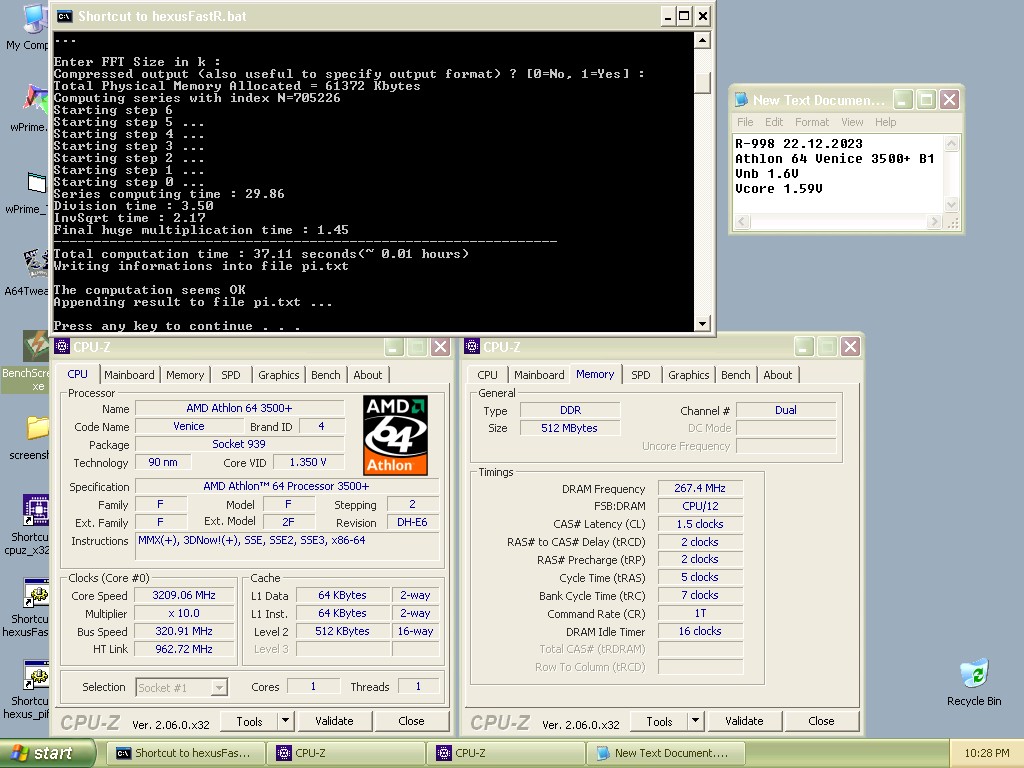The image size is (1024, 768).
Task: Select the Bus Speed 320.91 MHz value
Action: pos(184,631)
